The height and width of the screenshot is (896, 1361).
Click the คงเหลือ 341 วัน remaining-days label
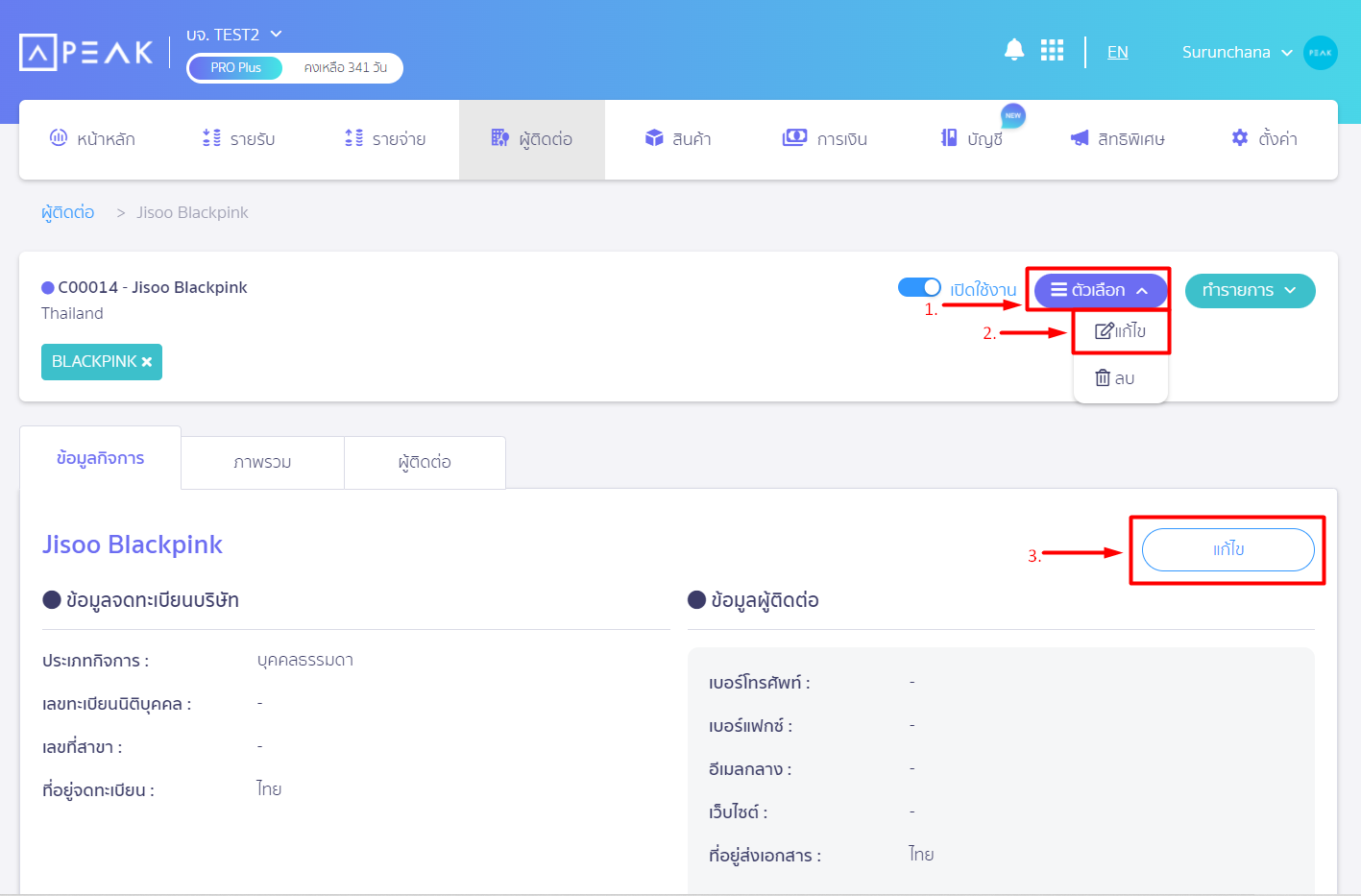[345, 68]
